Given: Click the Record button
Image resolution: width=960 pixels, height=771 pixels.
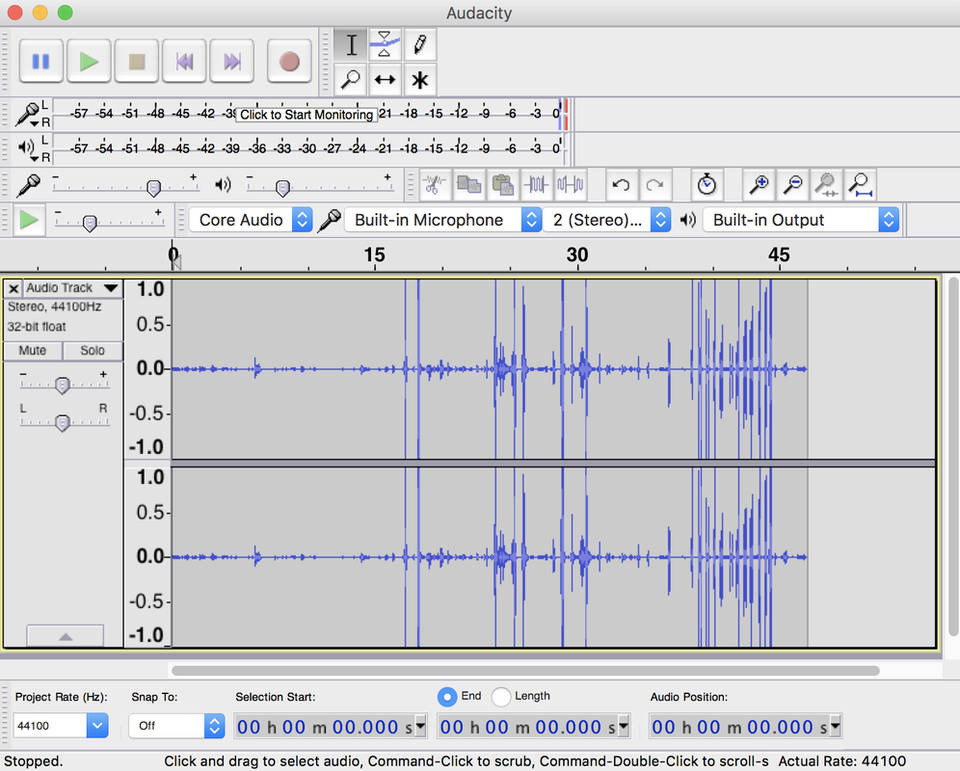Looking at the screenshot, I should pyautogui.click(x=289, y=62).
